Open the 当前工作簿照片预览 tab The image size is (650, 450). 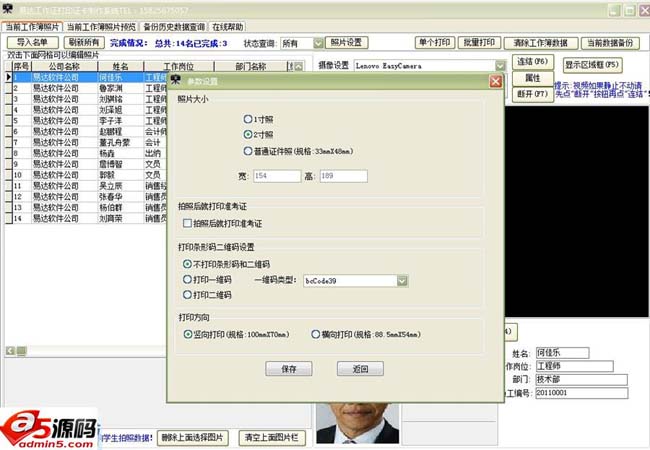point(101,27)
